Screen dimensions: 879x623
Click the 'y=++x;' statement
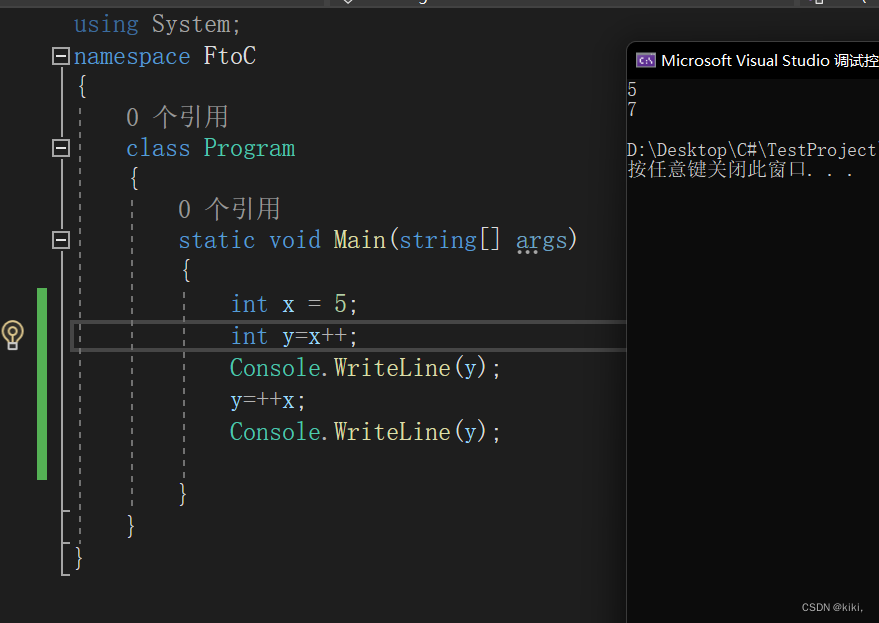[x=268, y=400]
